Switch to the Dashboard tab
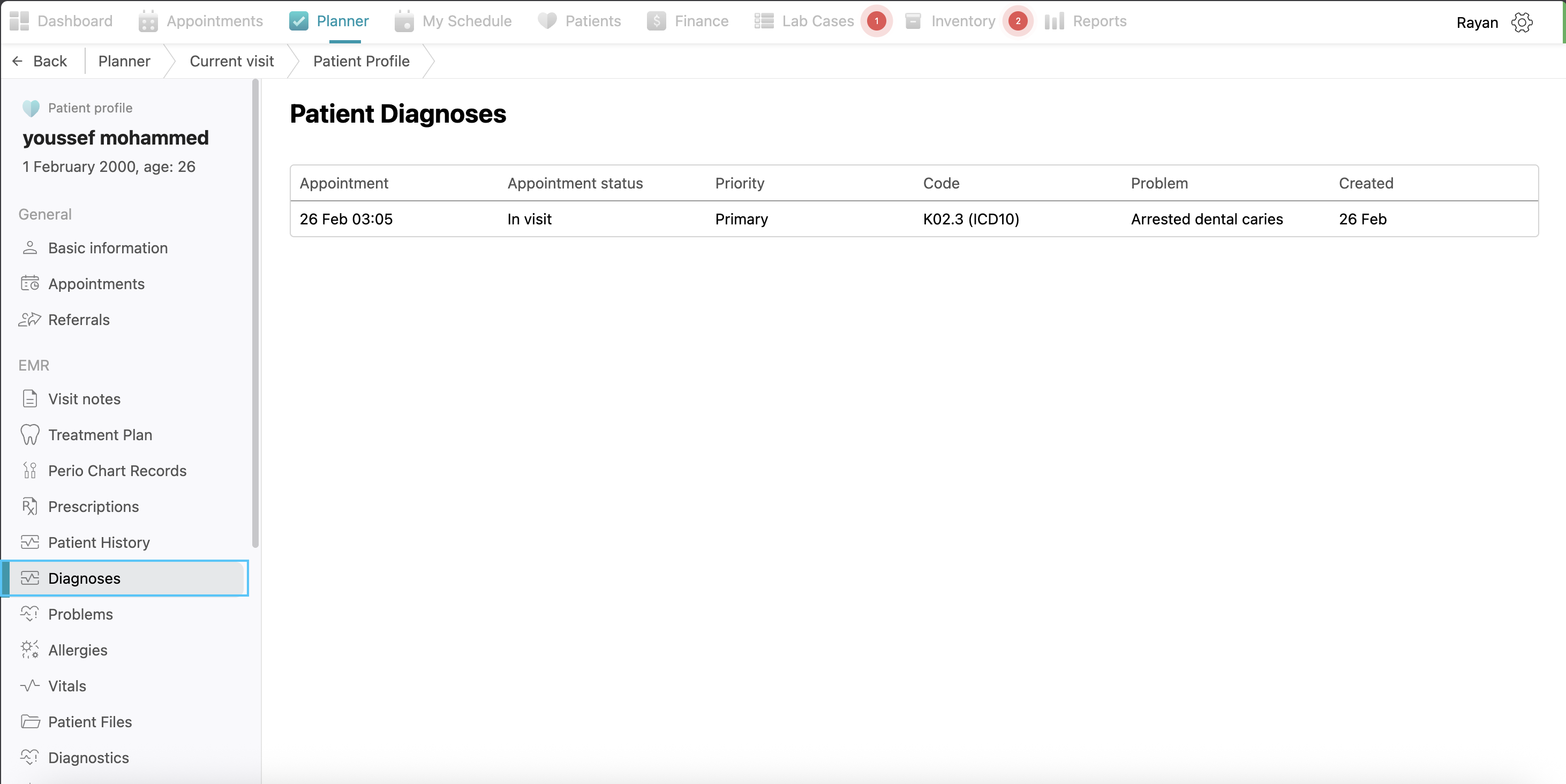 point(62,21)
